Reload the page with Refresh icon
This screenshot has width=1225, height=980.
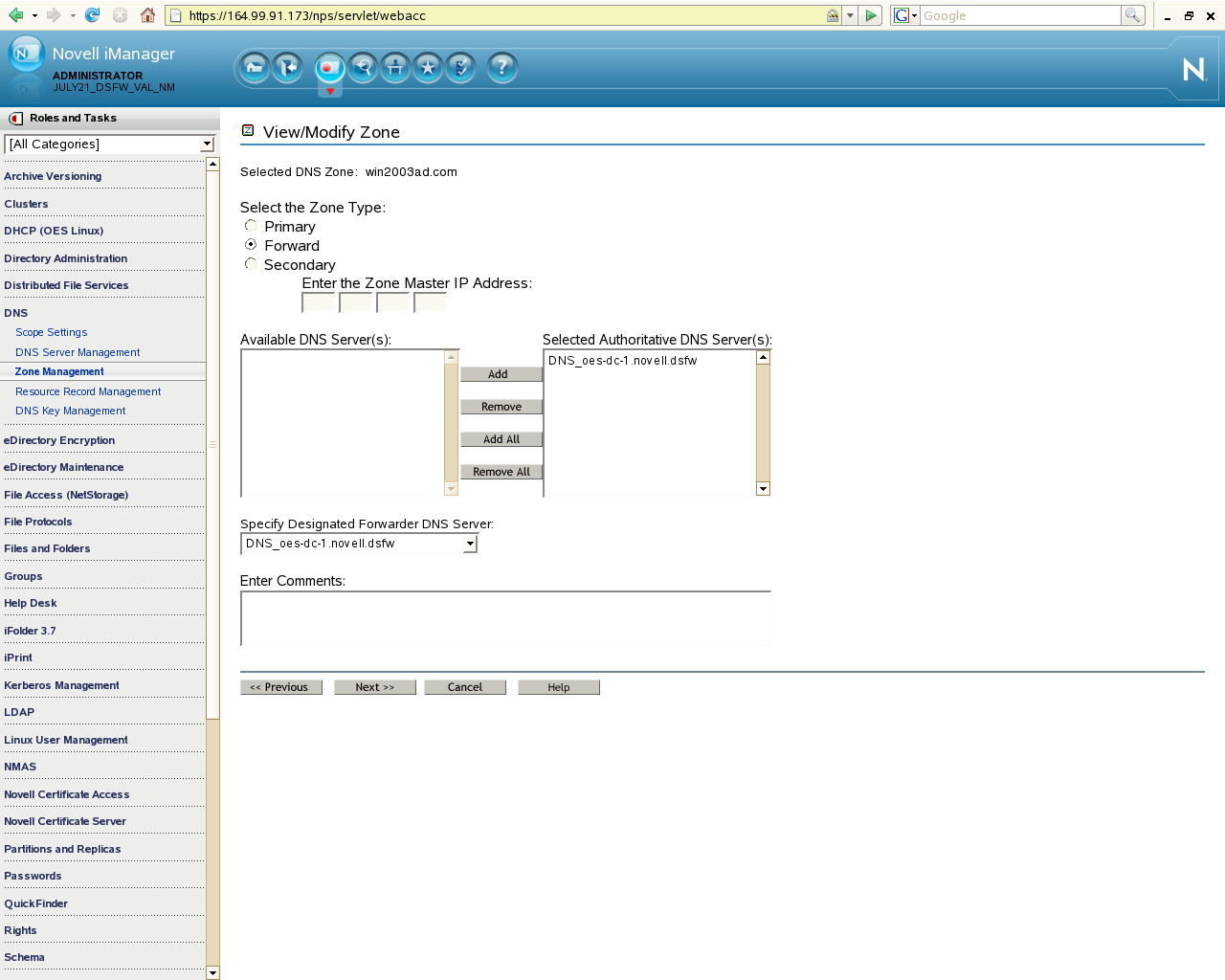tap(92, 15)
